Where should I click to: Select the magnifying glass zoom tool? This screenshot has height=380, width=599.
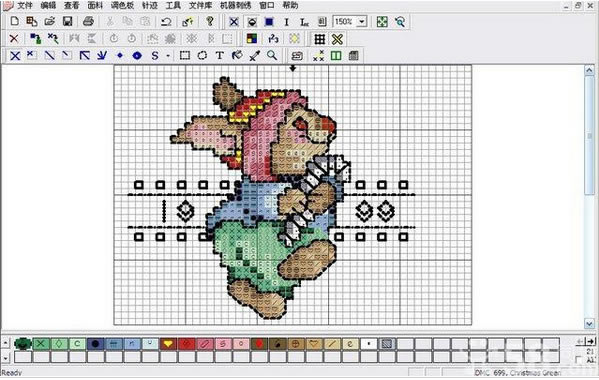click(x=272, y=56)
